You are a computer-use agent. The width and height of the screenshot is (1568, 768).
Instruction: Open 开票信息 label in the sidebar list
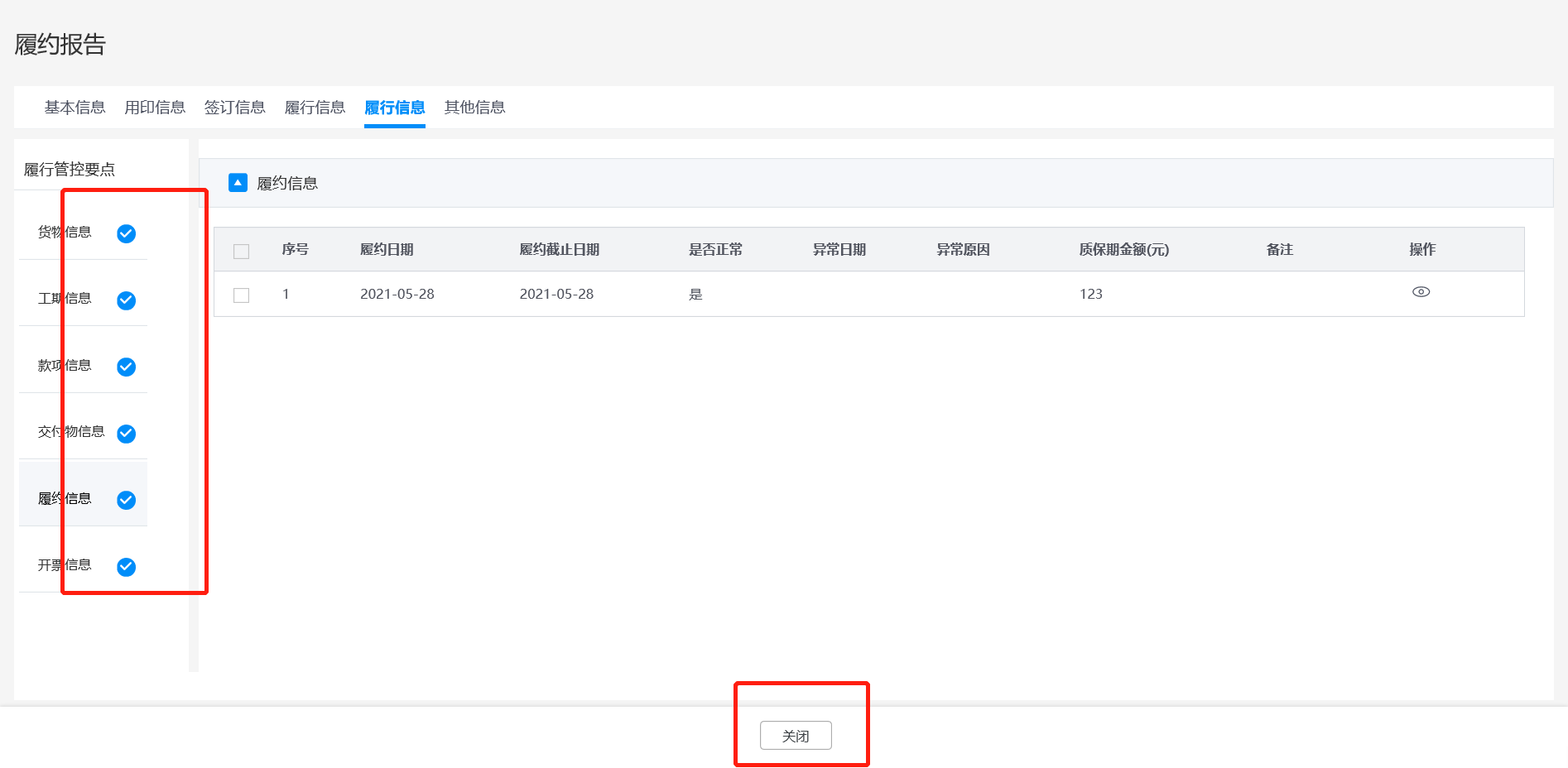point(65,565)
